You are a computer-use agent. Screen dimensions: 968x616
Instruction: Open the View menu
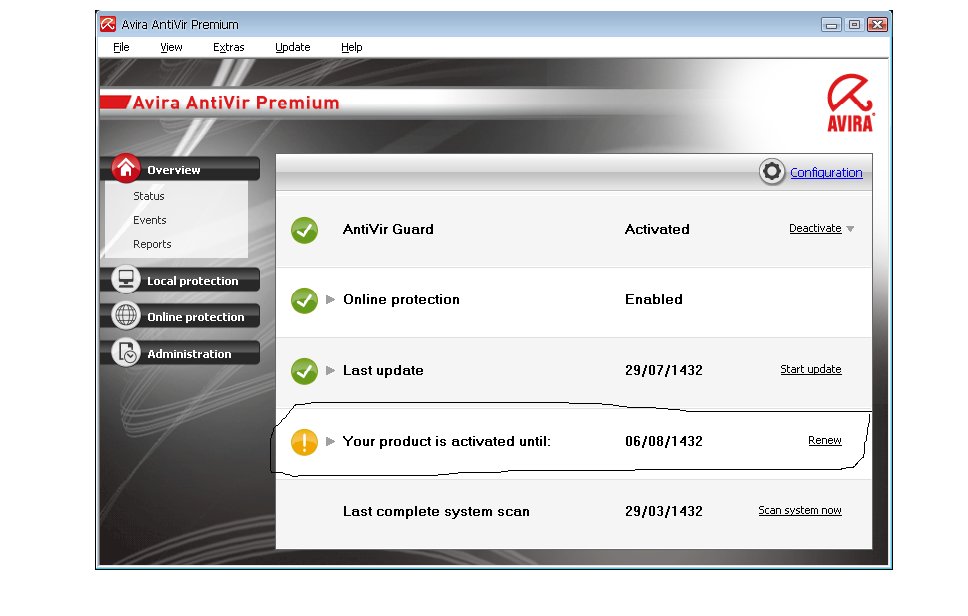pos(171,47)
